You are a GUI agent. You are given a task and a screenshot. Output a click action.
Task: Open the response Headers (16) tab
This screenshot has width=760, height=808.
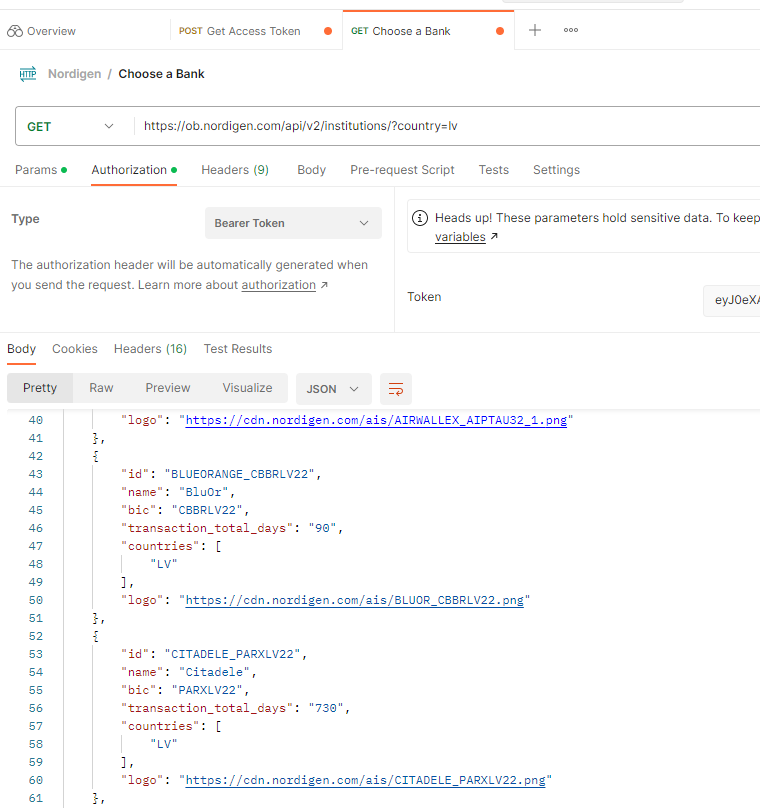[x=150, y=349]
